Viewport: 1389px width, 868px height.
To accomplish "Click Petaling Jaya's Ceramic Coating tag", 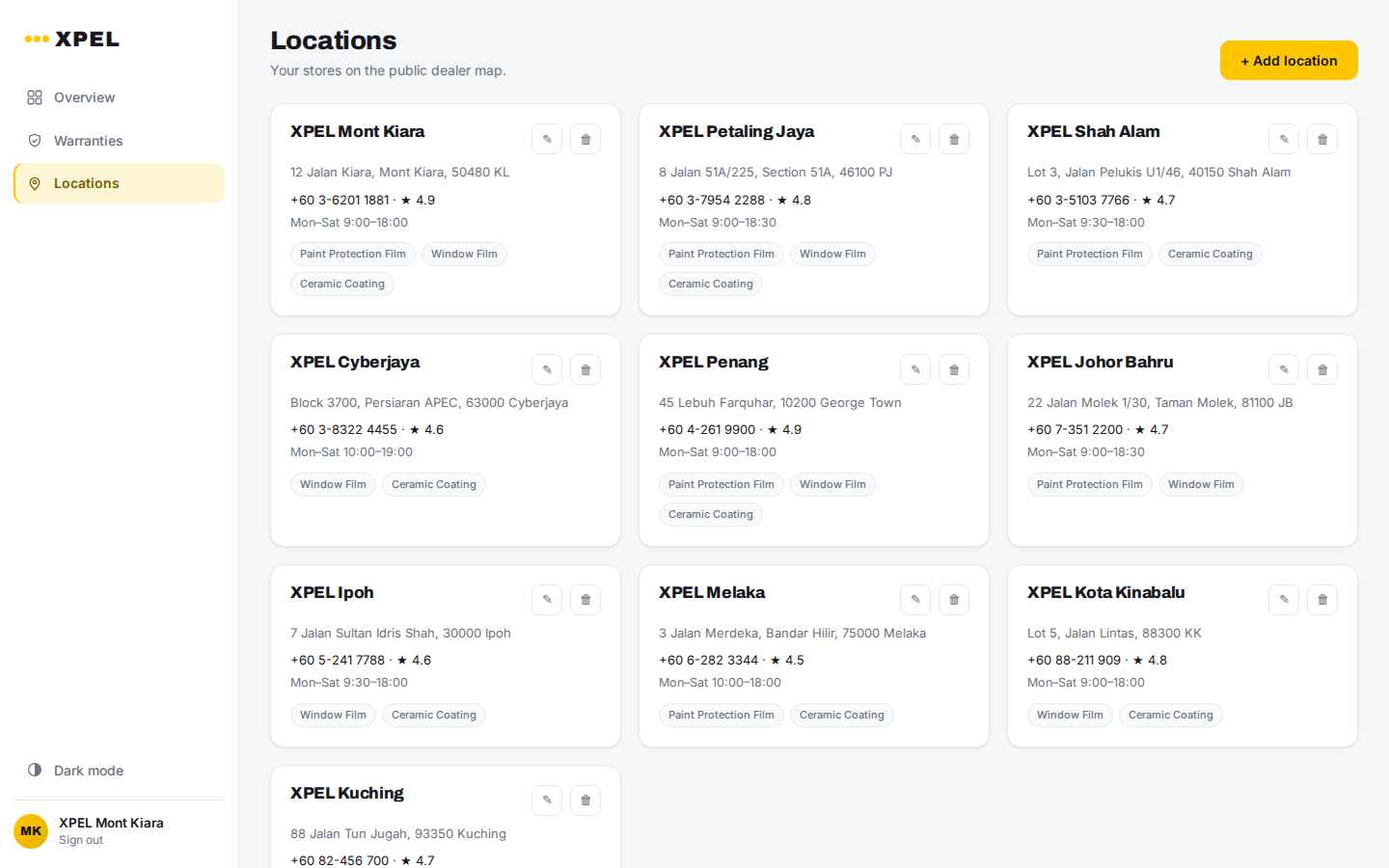I will [711, 285].
